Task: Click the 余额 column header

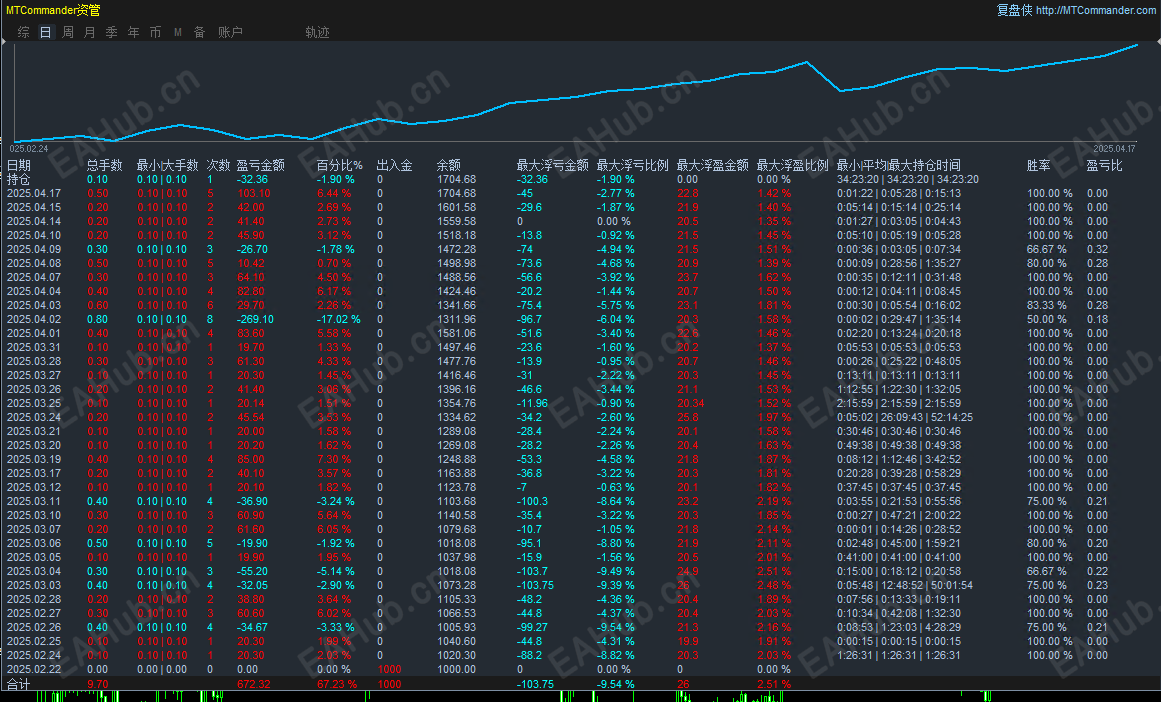Action: 449,165
